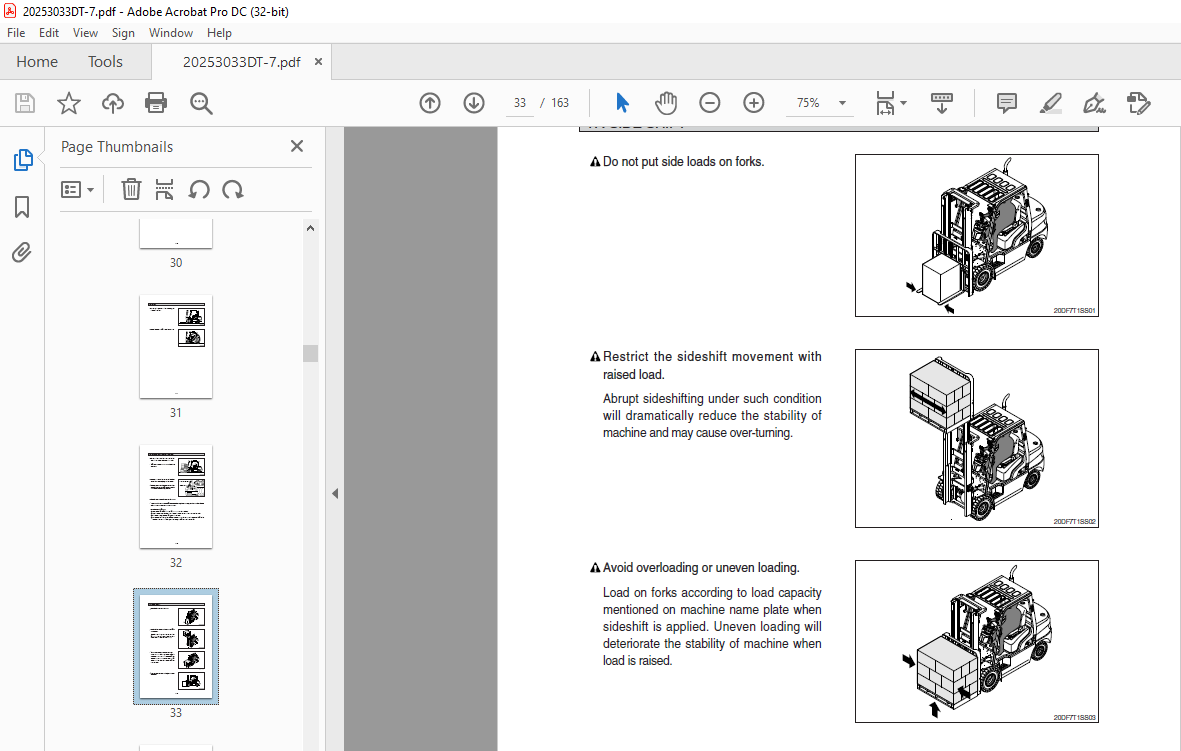Click the fit page scrolling mode icon

click(x=885, y=103)
